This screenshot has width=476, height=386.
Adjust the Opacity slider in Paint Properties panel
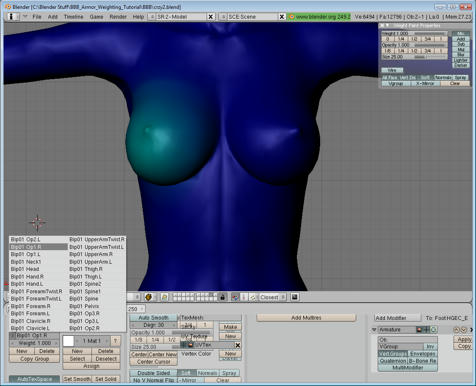414,45
